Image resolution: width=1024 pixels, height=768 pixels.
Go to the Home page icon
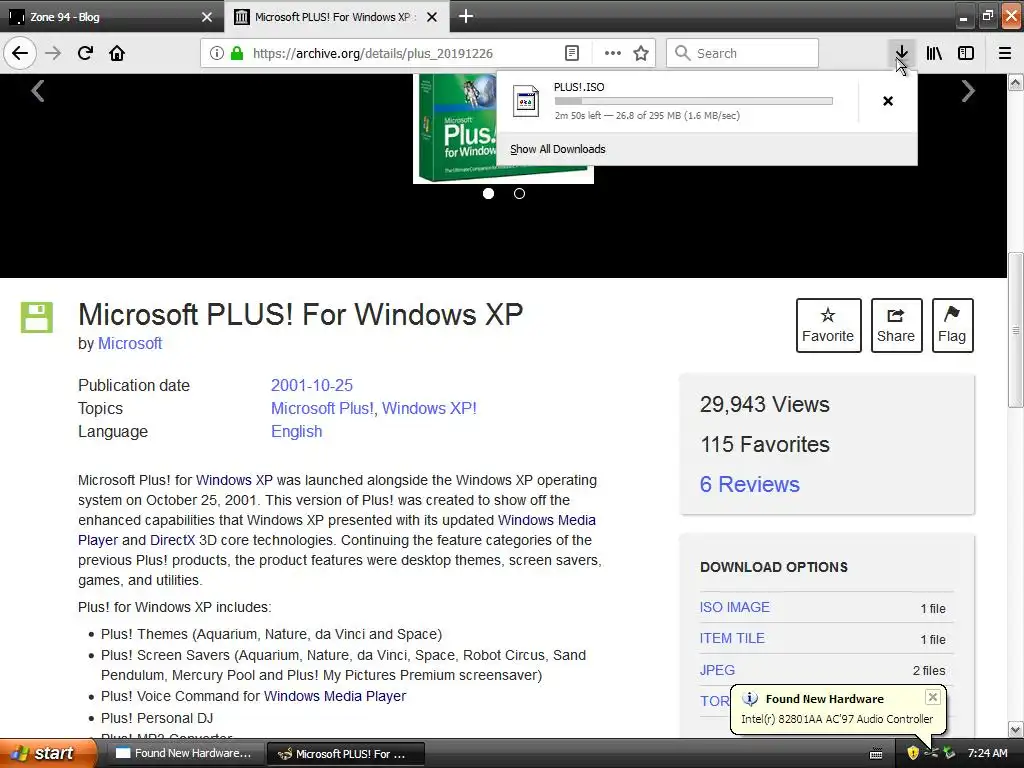tap(117, 53)
